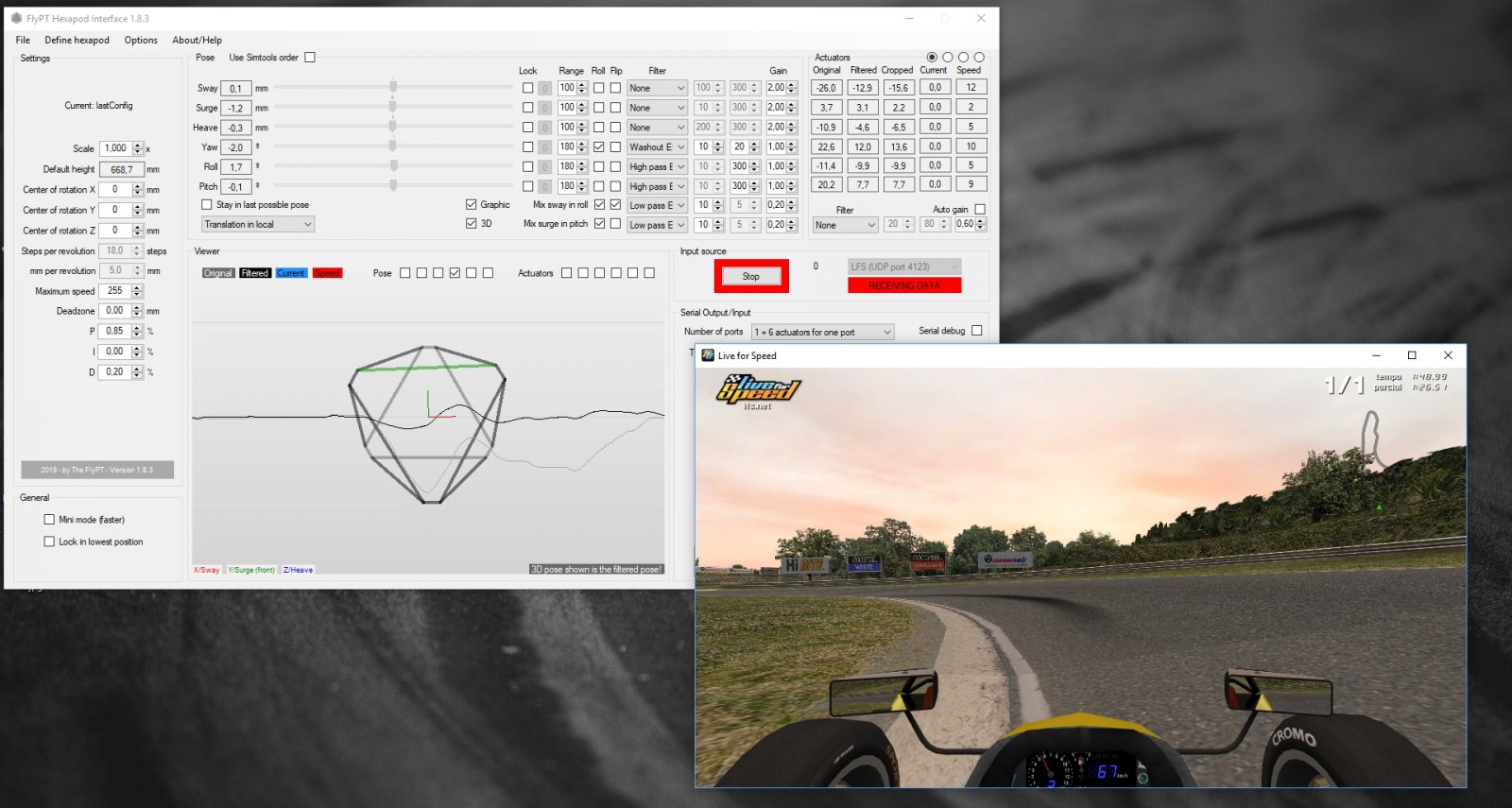The width and height of the screenshot is (1512, 808).
Task: Open Mix surge in pitch Low pass dropdown
Action: (x=657, y=225)
